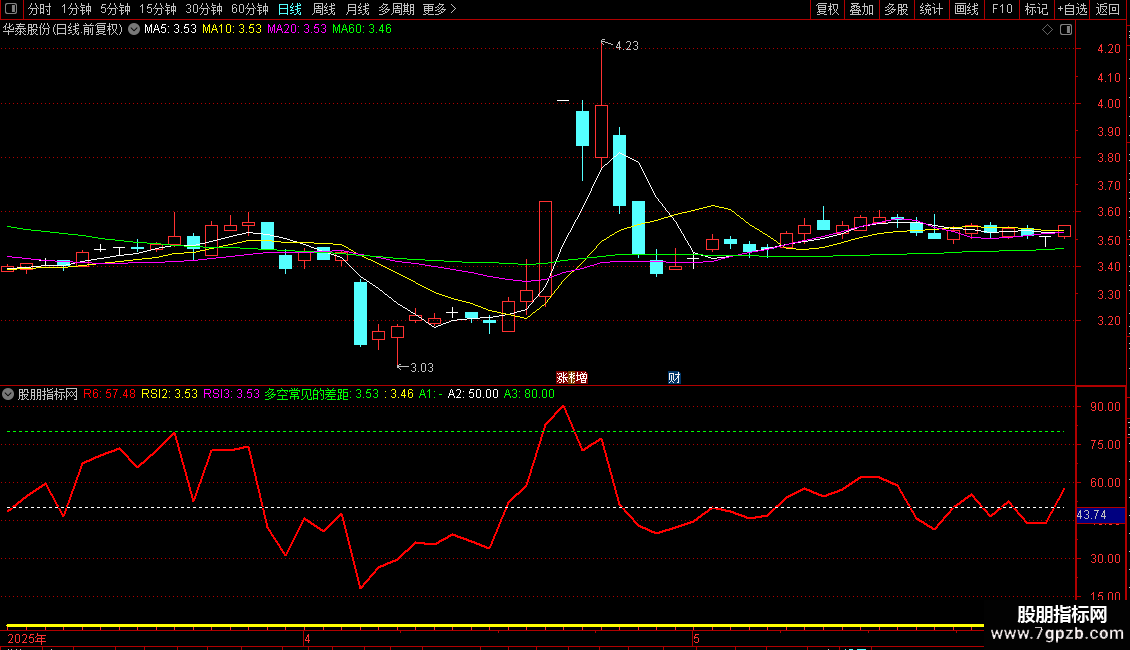The height and width of the screenshot is (650, 1130).
Task: Open the 多股 multi-stock view
Action: click(x=896, y=9)
